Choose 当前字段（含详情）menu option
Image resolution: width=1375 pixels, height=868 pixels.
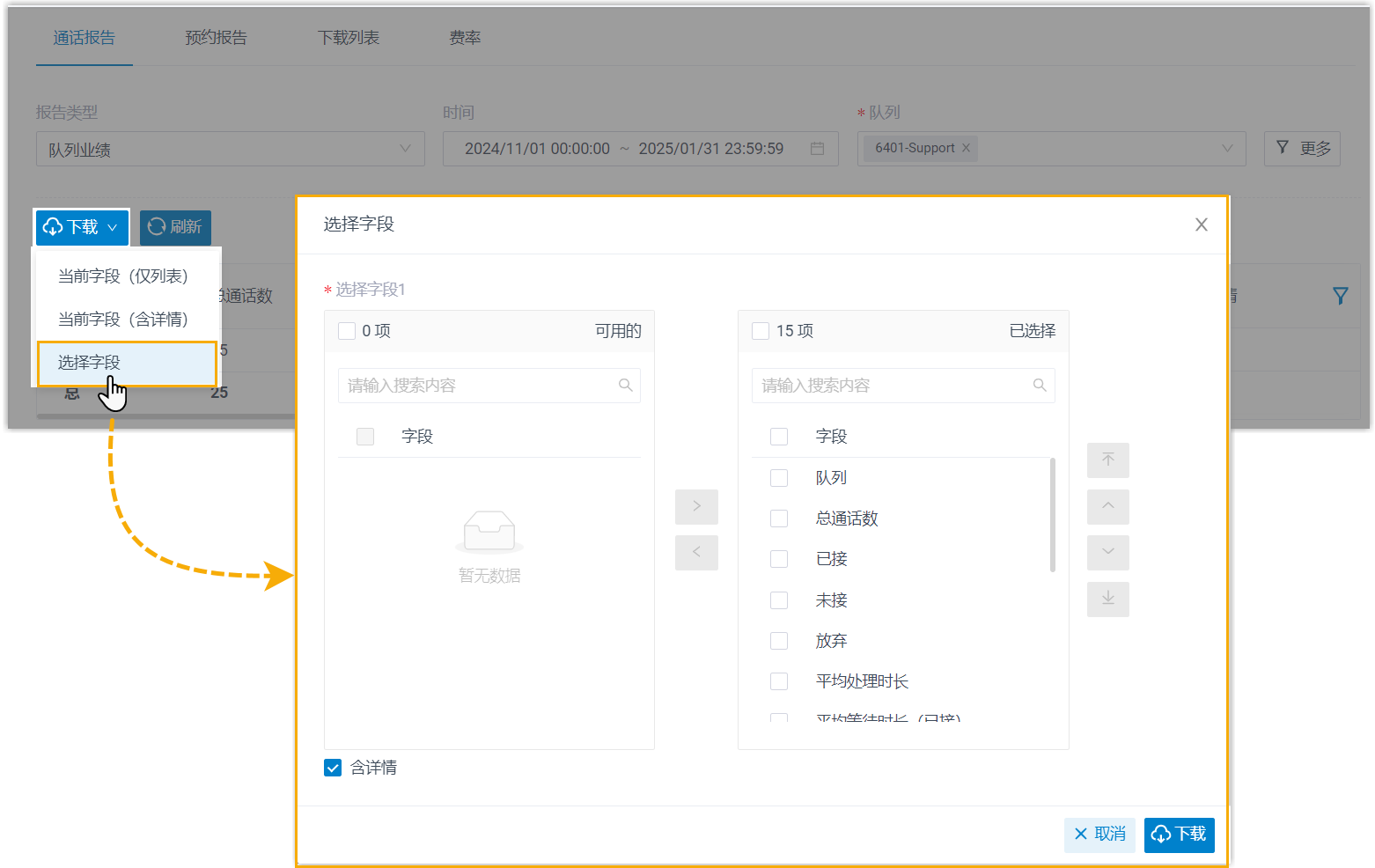click(x=123, y=320)
